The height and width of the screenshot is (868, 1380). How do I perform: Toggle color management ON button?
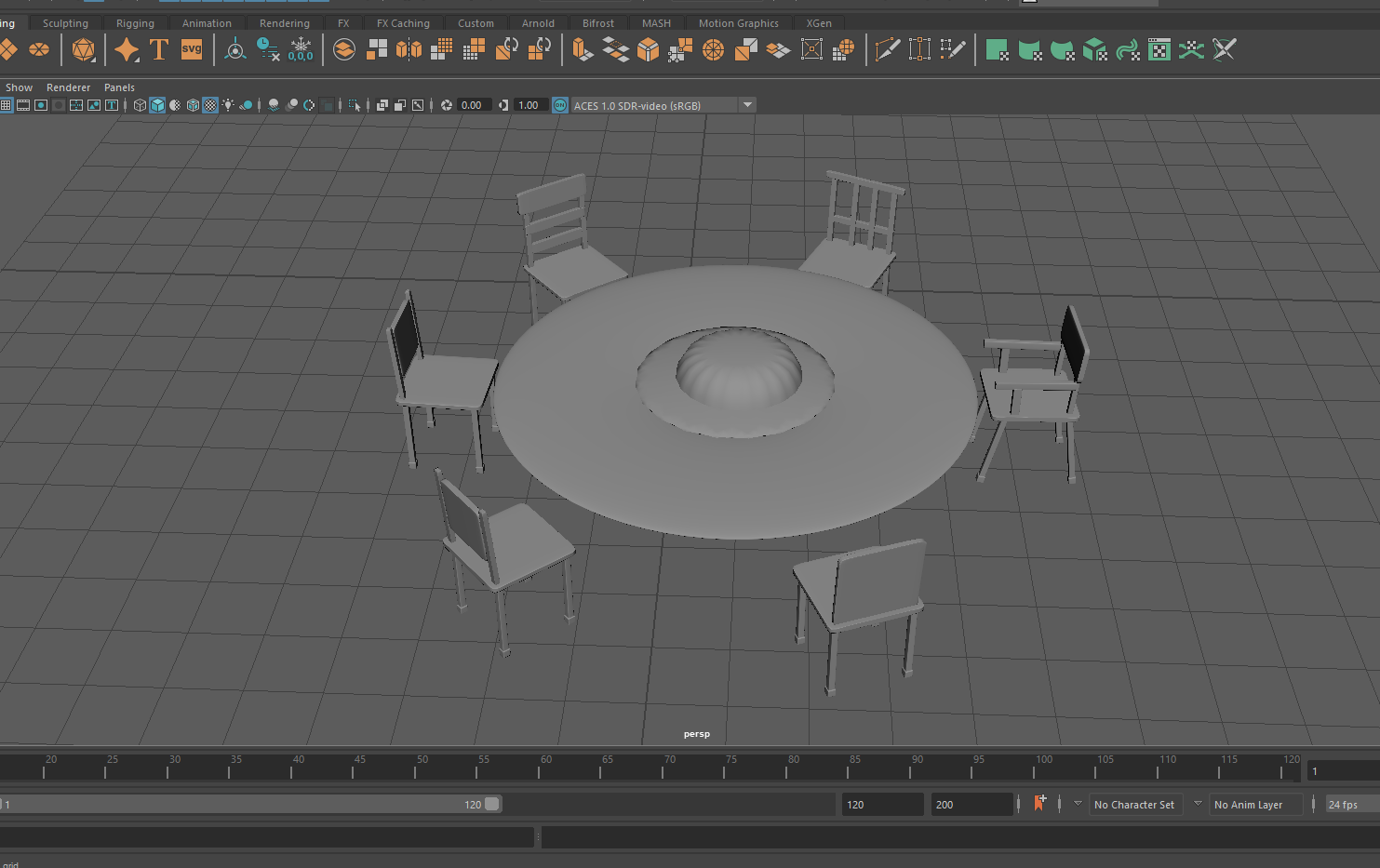[560, 105]
